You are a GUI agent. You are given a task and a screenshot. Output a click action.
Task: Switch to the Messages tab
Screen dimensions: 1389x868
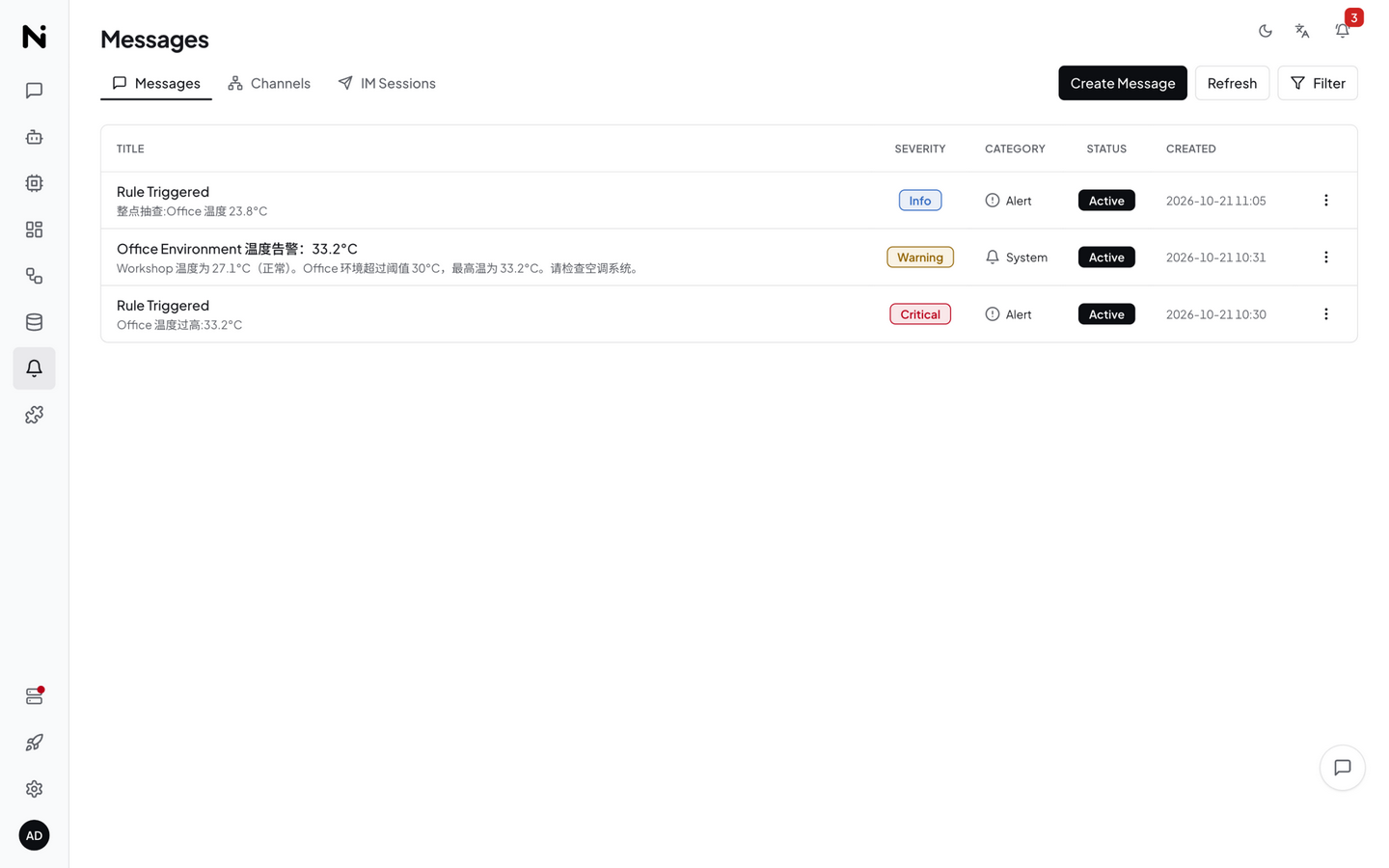pyautogui.click(x=156, y=83)
